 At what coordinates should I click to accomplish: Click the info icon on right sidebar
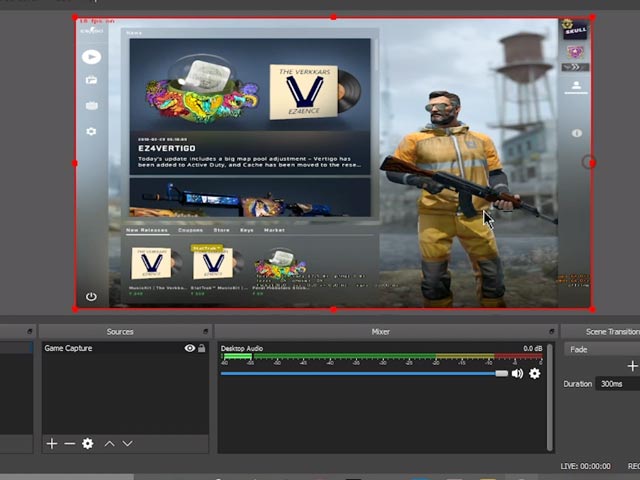tap(577, 133)
